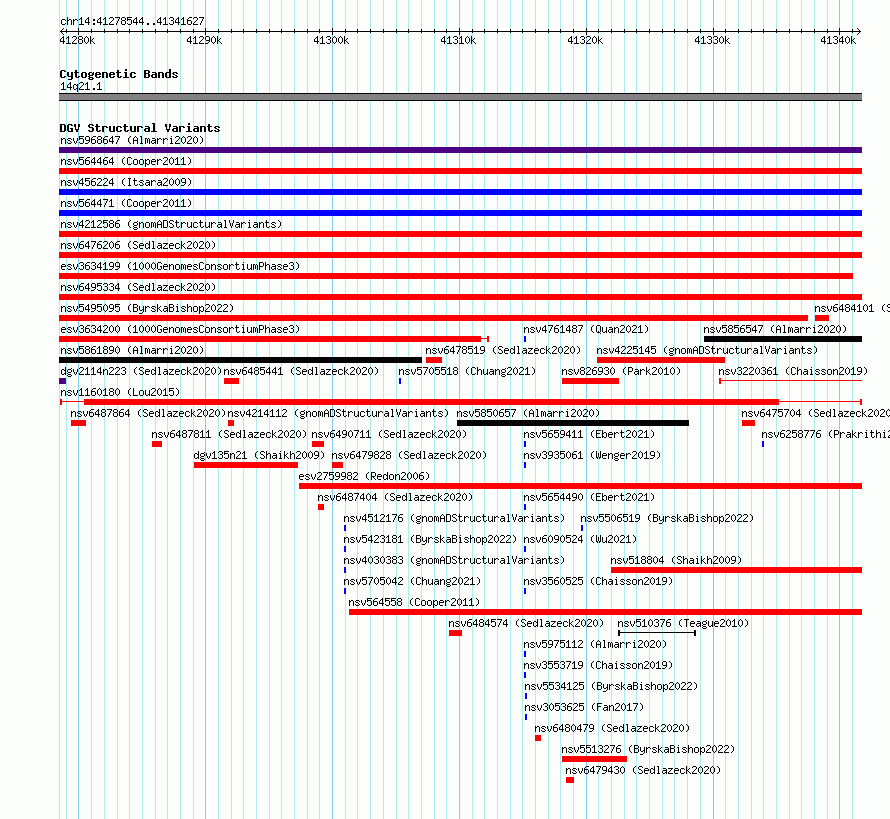Click the nsv6495334 (Sedlazeck2020) label

click(x=138, y=287)
